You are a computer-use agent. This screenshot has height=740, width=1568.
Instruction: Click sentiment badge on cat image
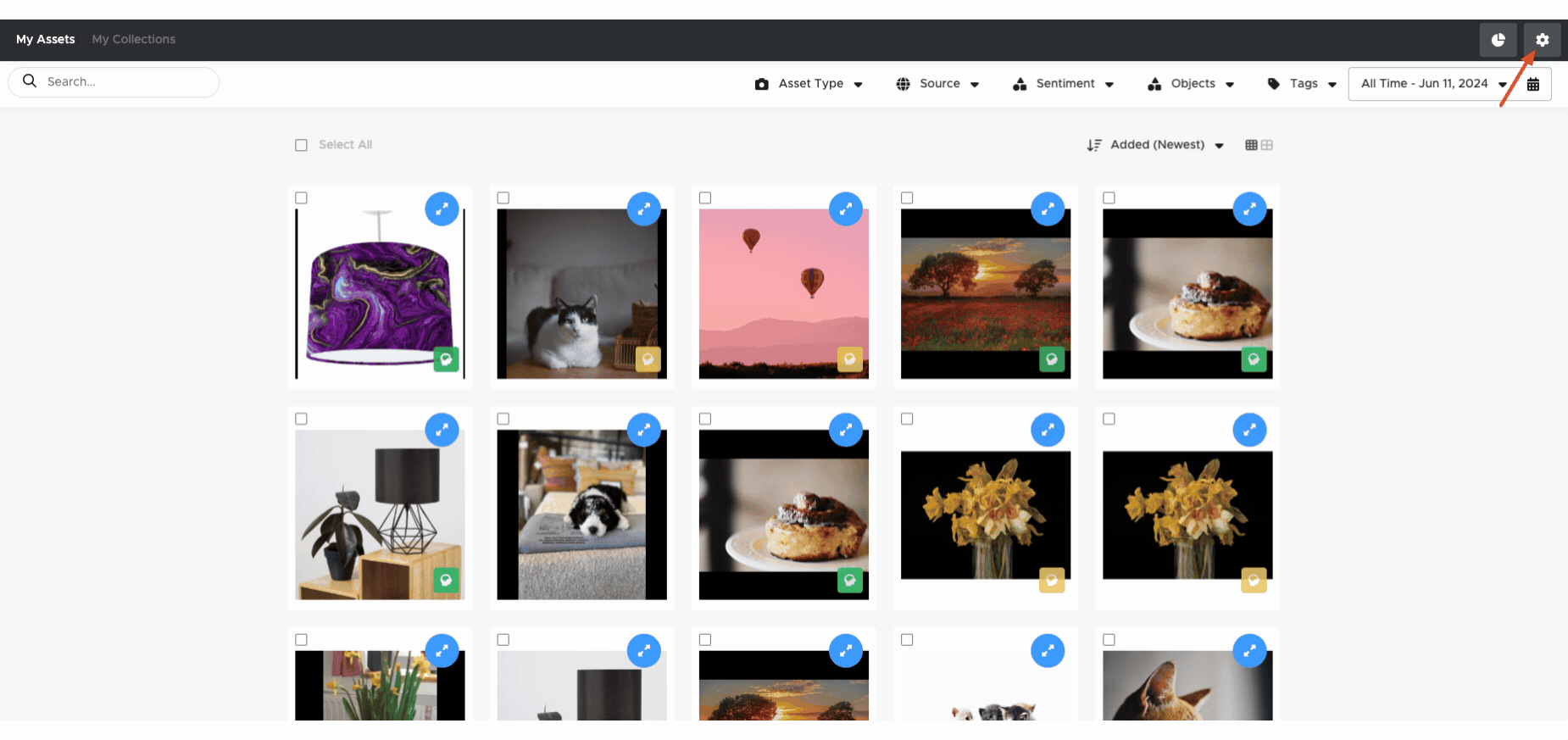pyautogui.click(x=648, y=359)
